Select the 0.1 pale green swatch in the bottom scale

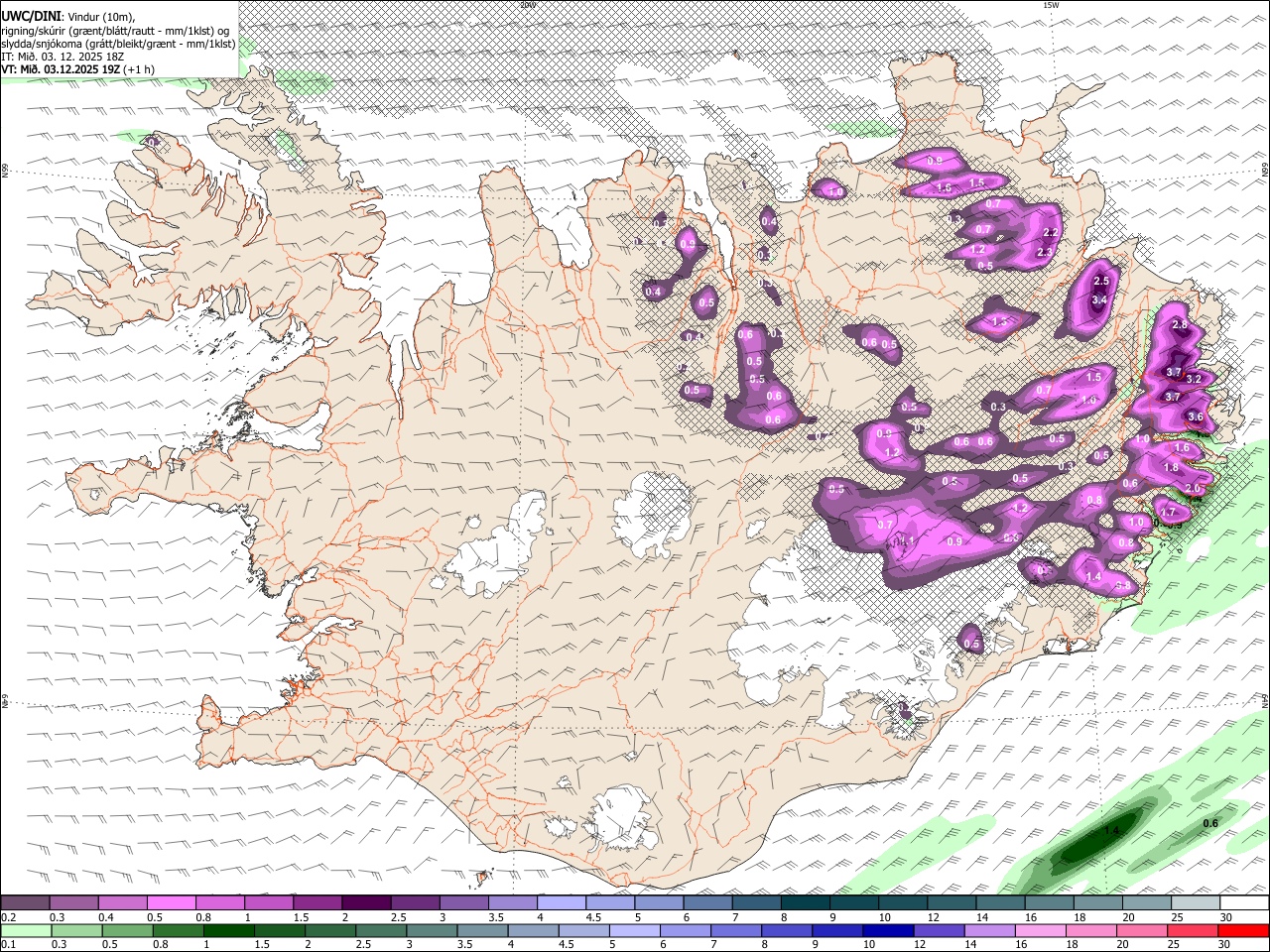click(25, 931)
